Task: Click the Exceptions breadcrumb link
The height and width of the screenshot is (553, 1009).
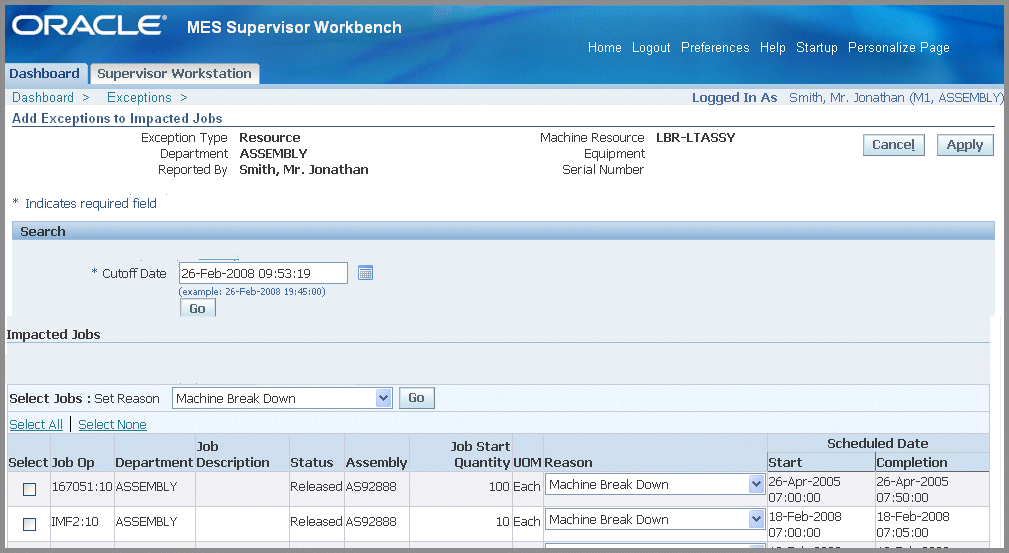Action: (139, 97)
